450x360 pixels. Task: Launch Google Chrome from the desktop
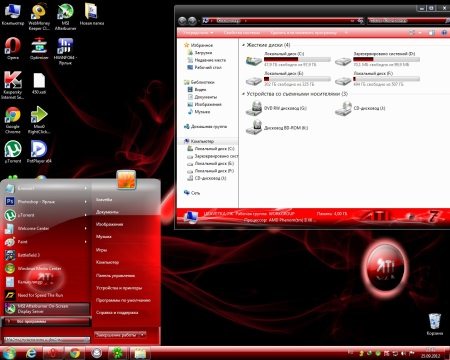(13, 120)
